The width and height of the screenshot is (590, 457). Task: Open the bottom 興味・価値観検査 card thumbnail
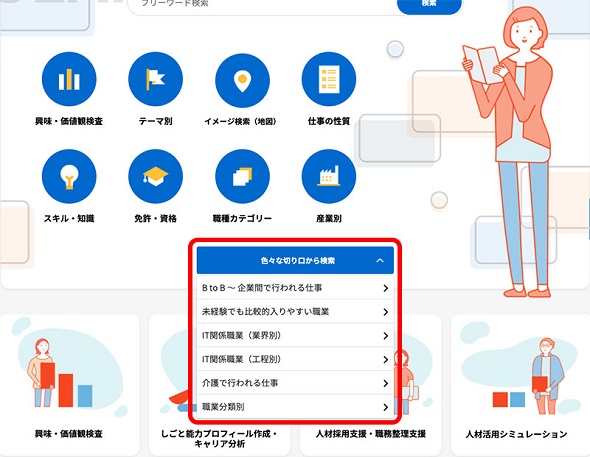(x=70, y=369)
